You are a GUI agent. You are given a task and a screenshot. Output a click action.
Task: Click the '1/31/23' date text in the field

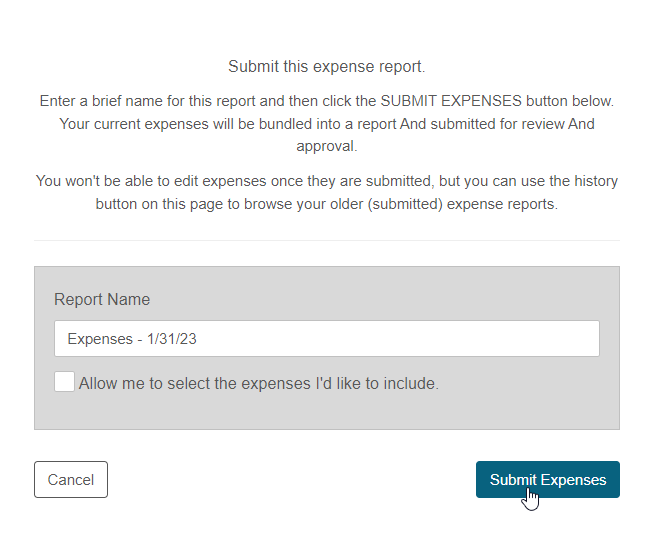171,339
